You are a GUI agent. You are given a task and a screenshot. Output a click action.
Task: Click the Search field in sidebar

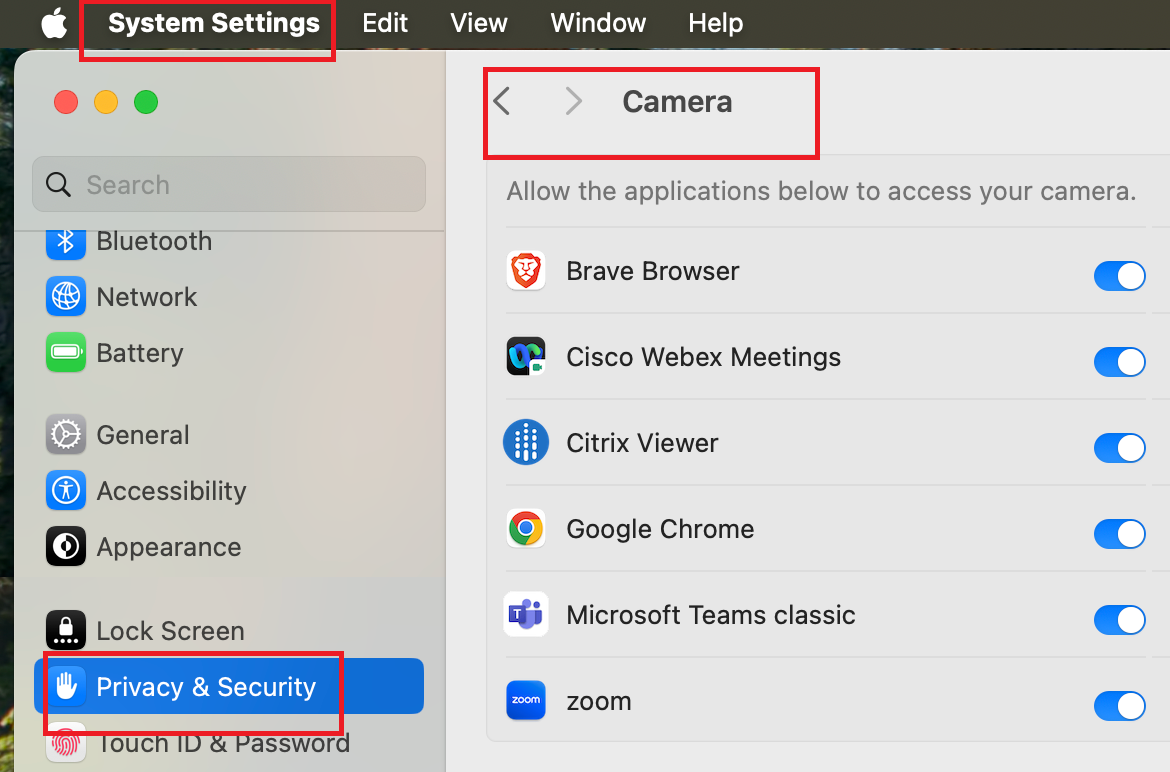229,184
